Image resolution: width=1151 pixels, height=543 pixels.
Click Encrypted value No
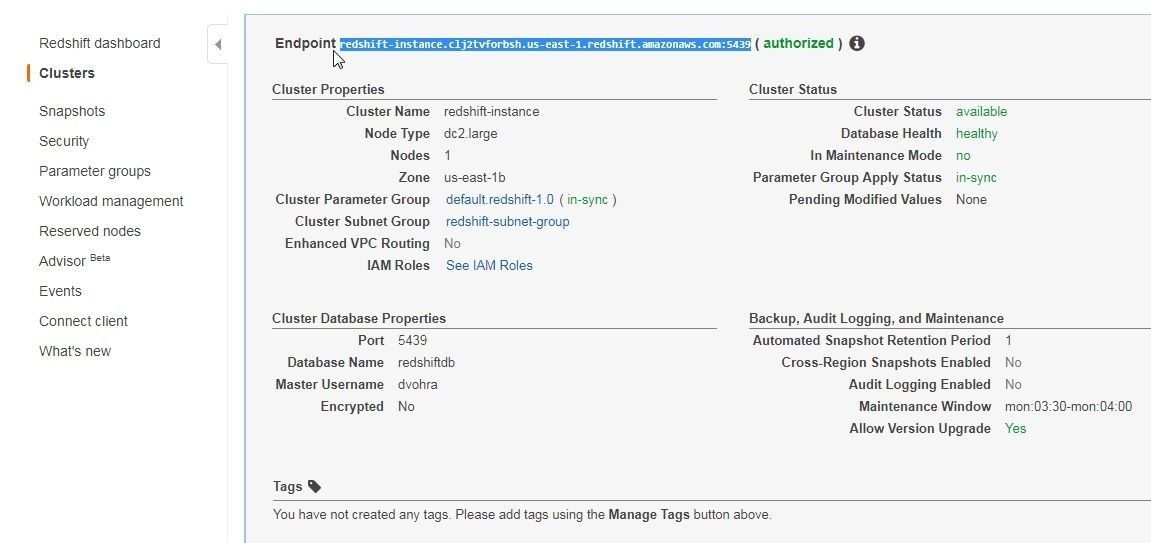point(406,407)
